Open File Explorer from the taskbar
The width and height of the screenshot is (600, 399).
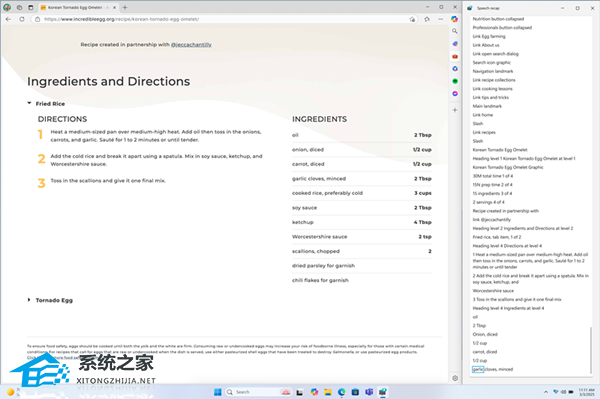tap(328, 392)
